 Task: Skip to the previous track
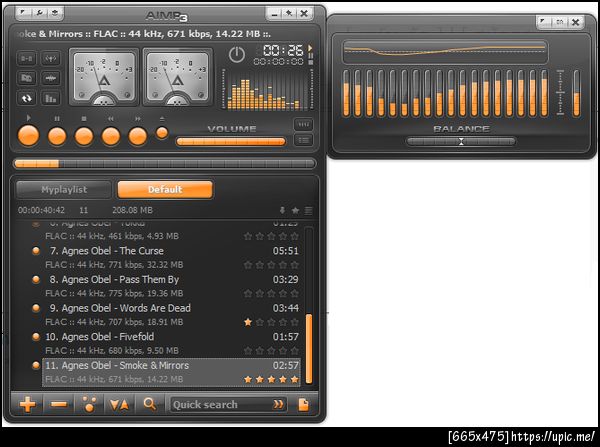(111, 137)
